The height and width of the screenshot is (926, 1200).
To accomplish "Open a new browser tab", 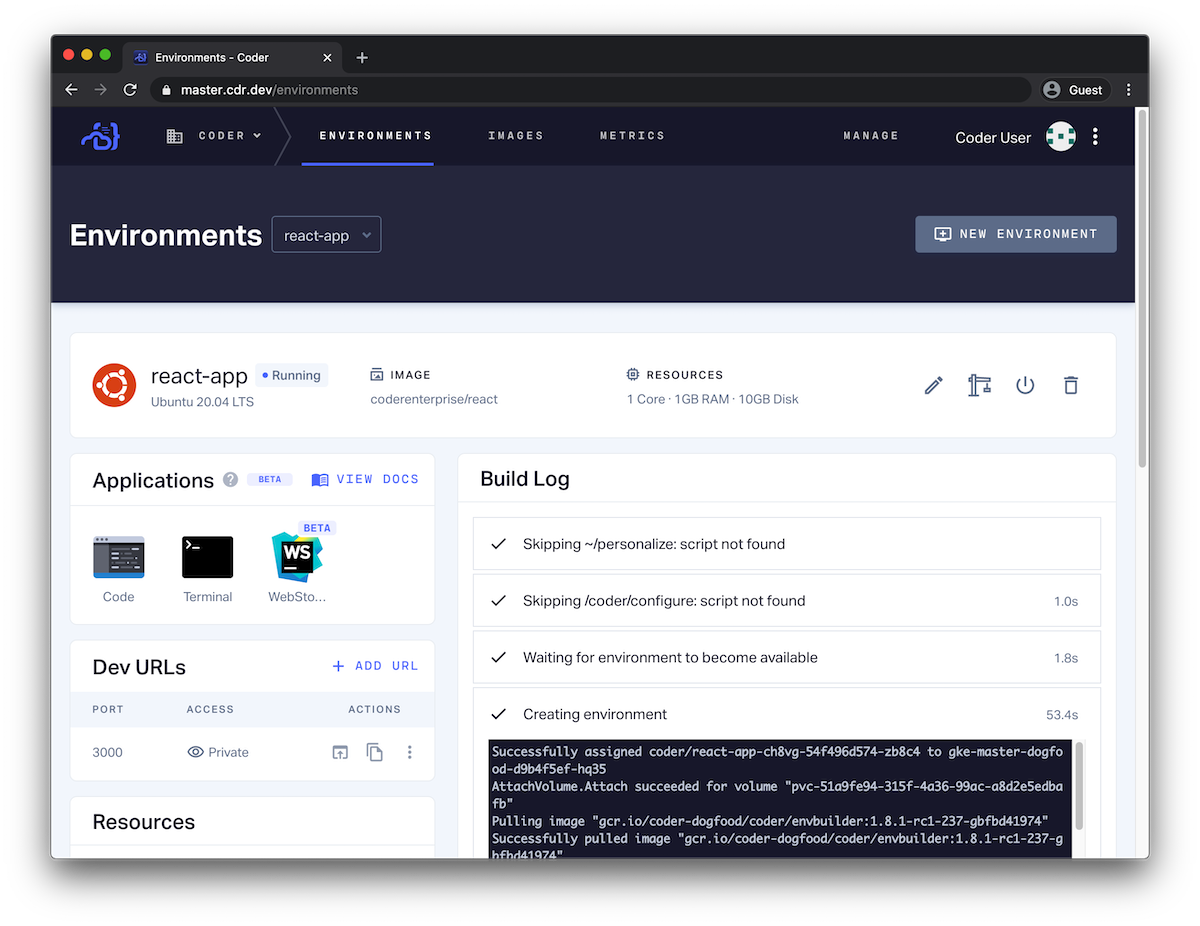I will click(x=362, y=58).
